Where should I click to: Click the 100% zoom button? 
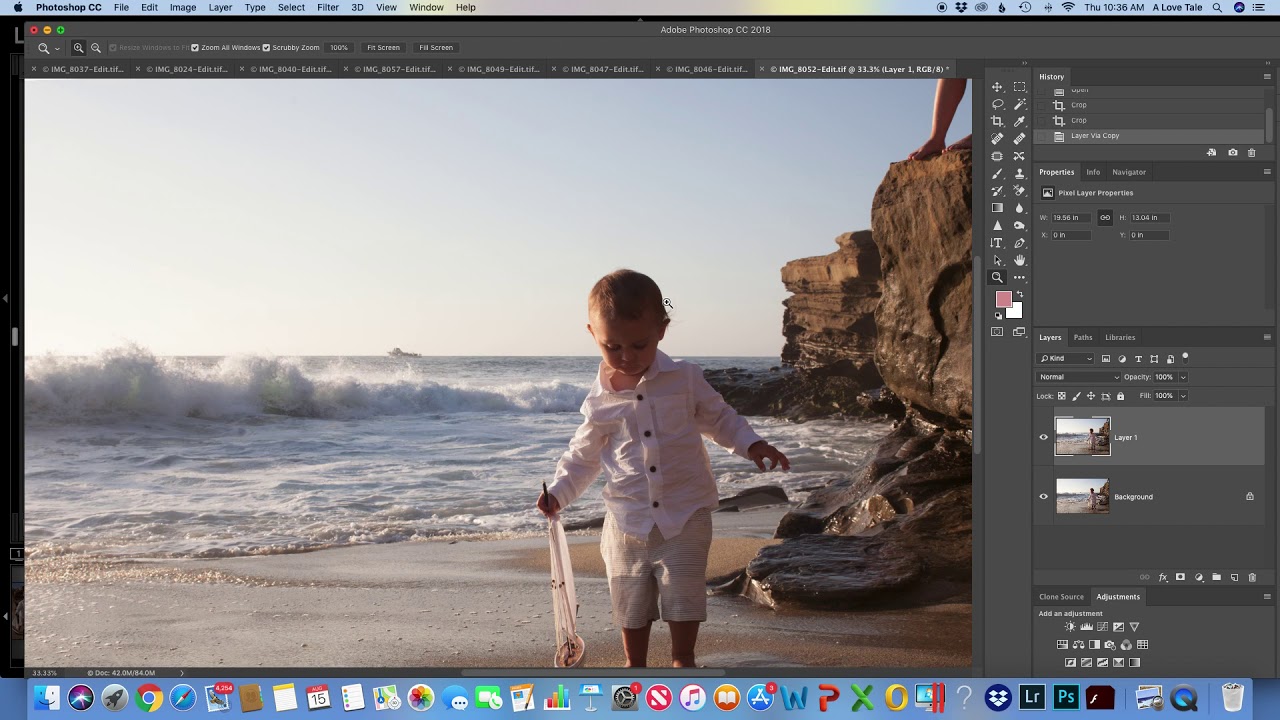[x=339, y=47]
